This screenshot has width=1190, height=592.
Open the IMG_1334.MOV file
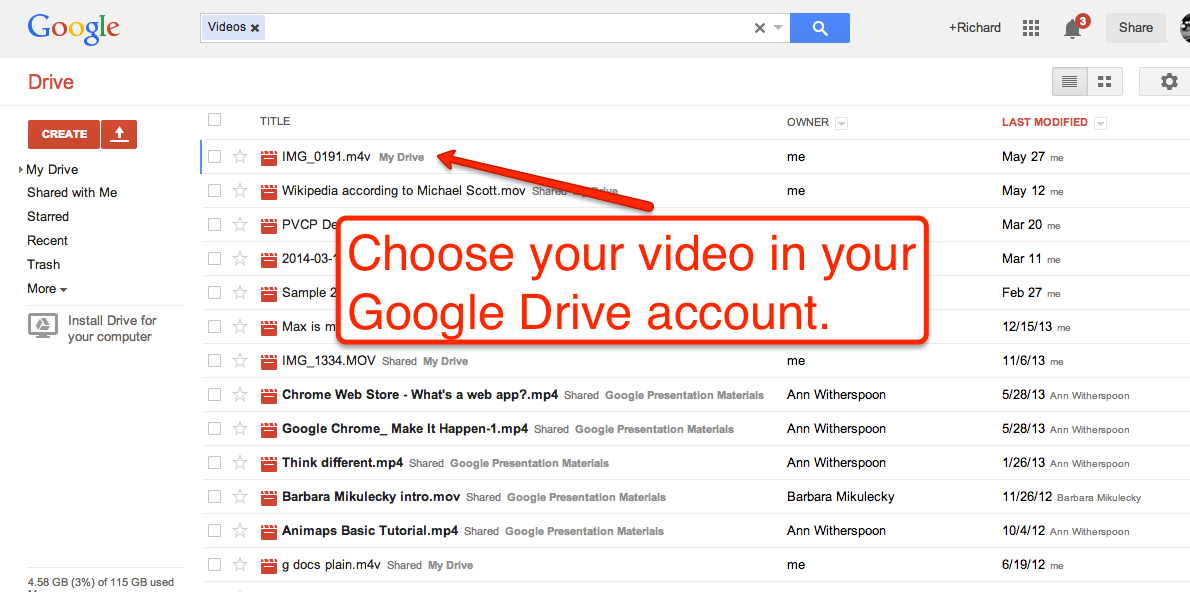click(329, 361)
